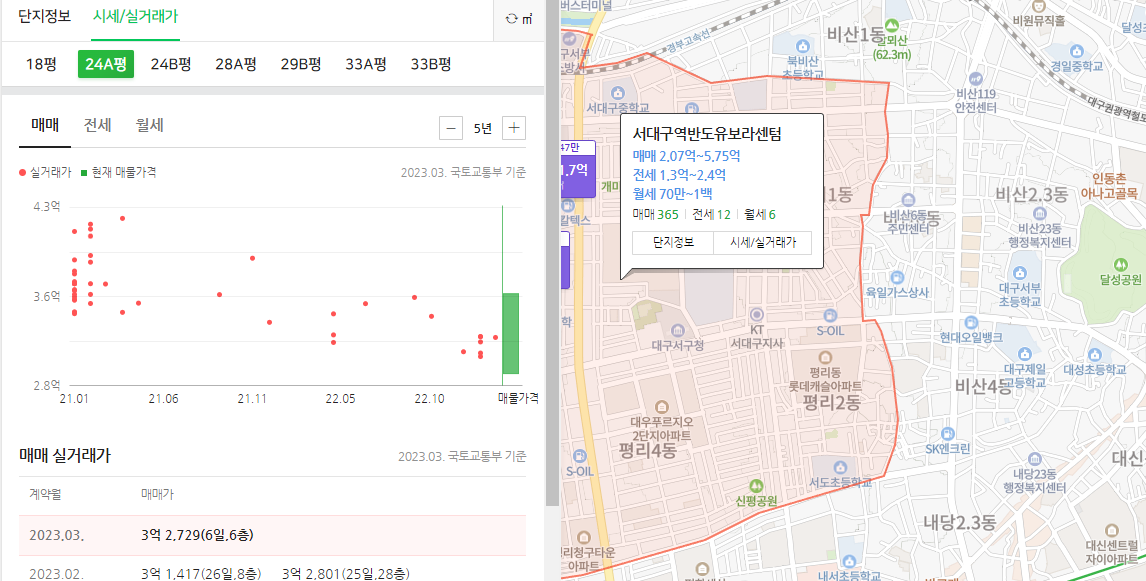1146x581 pixels.
Task: Select the 28A평 size option
Action: 236,64
